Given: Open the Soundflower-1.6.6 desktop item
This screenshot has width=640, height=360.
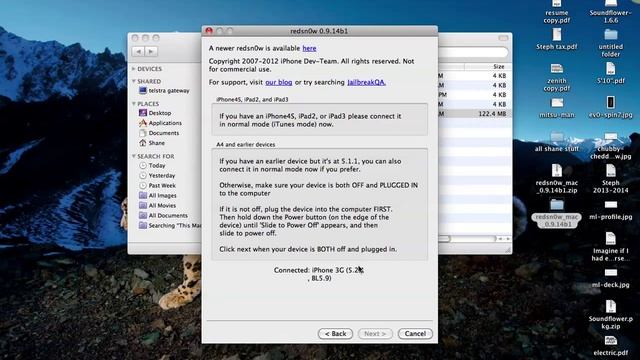Looking at the screenshot, I should point(611,11).
